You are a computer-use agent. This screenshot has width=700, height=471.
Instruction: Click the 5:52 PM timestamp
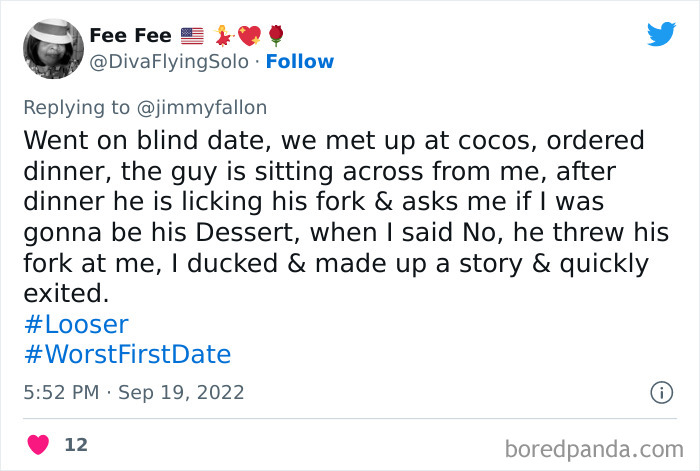[x=62, y=392]
